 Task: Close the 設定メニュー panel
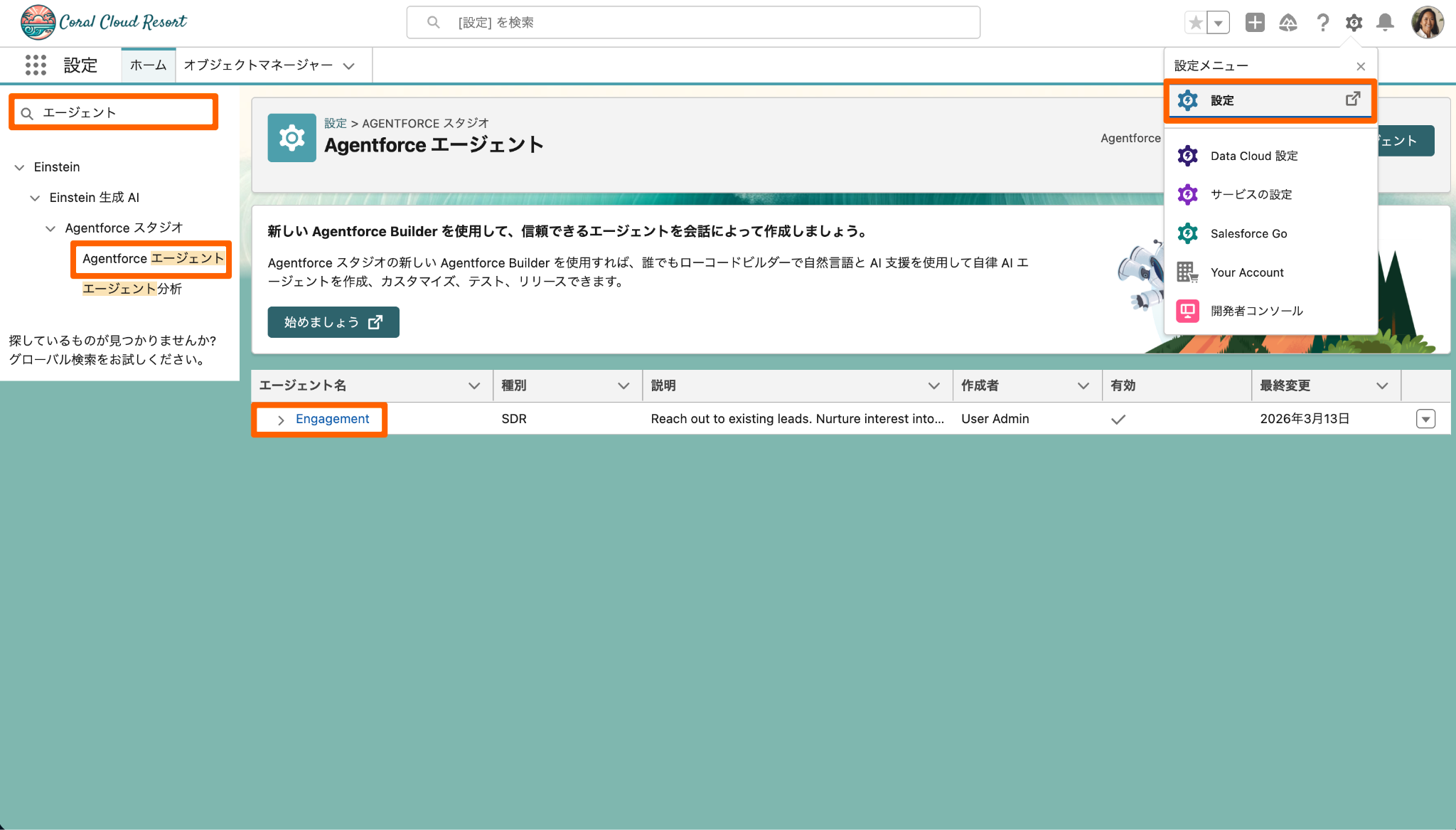point(1360,66)
